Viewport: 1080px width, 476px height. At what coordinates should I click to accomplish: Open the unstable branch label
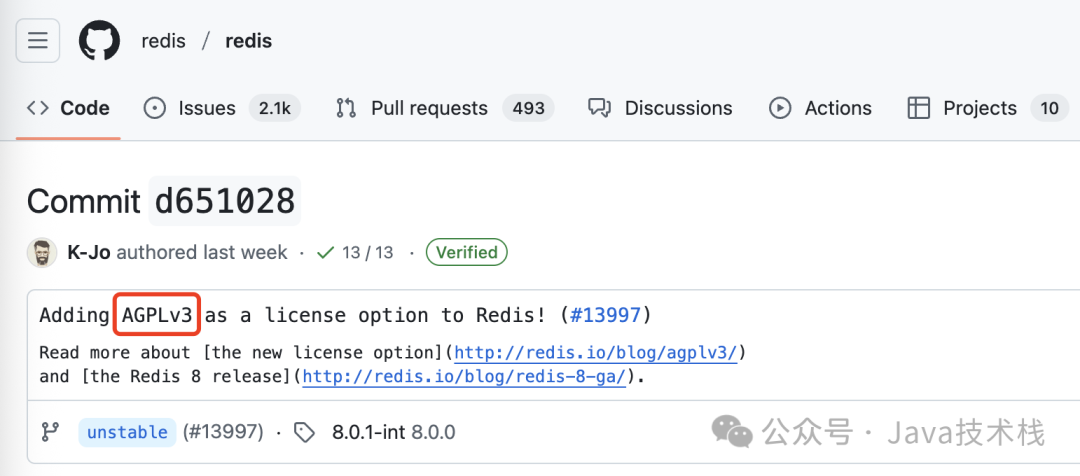[127, 433]
